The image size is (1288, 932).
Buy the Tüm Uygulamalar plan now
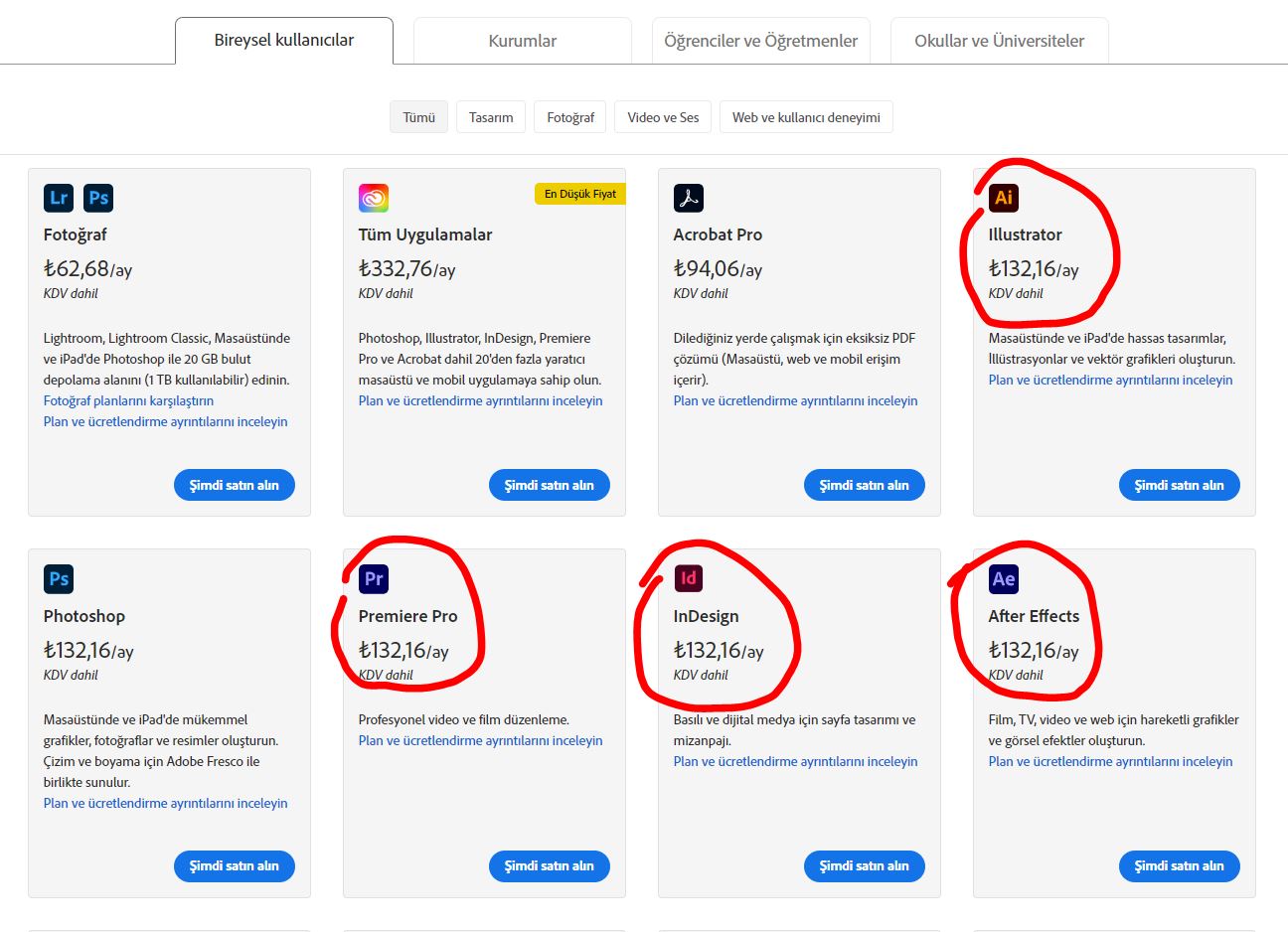tap(550, 485)
